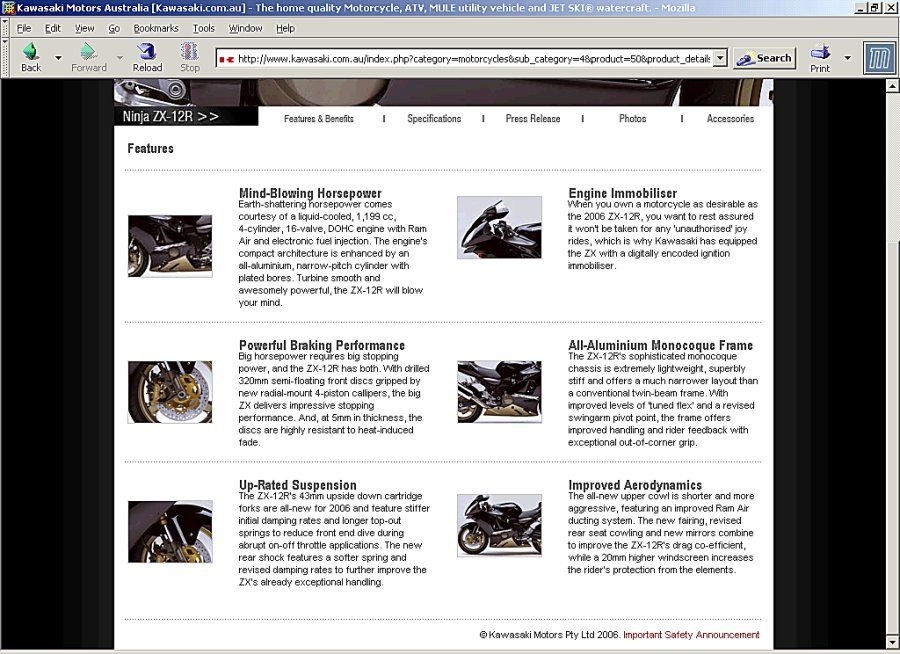Click the Features section title

click(x=150, y=148)
